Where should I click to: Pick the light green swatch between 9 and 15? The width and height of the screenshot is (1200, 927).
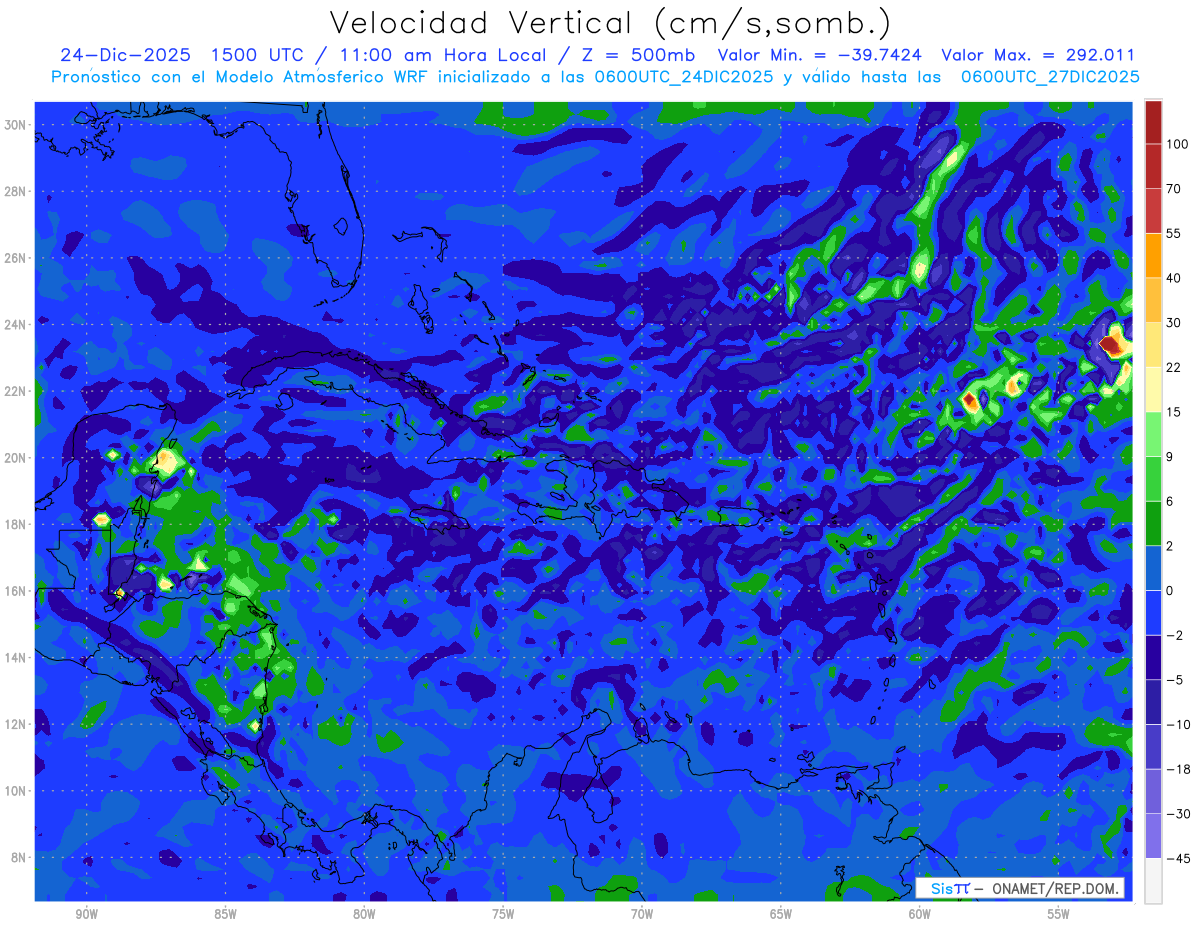[1153, 433]
